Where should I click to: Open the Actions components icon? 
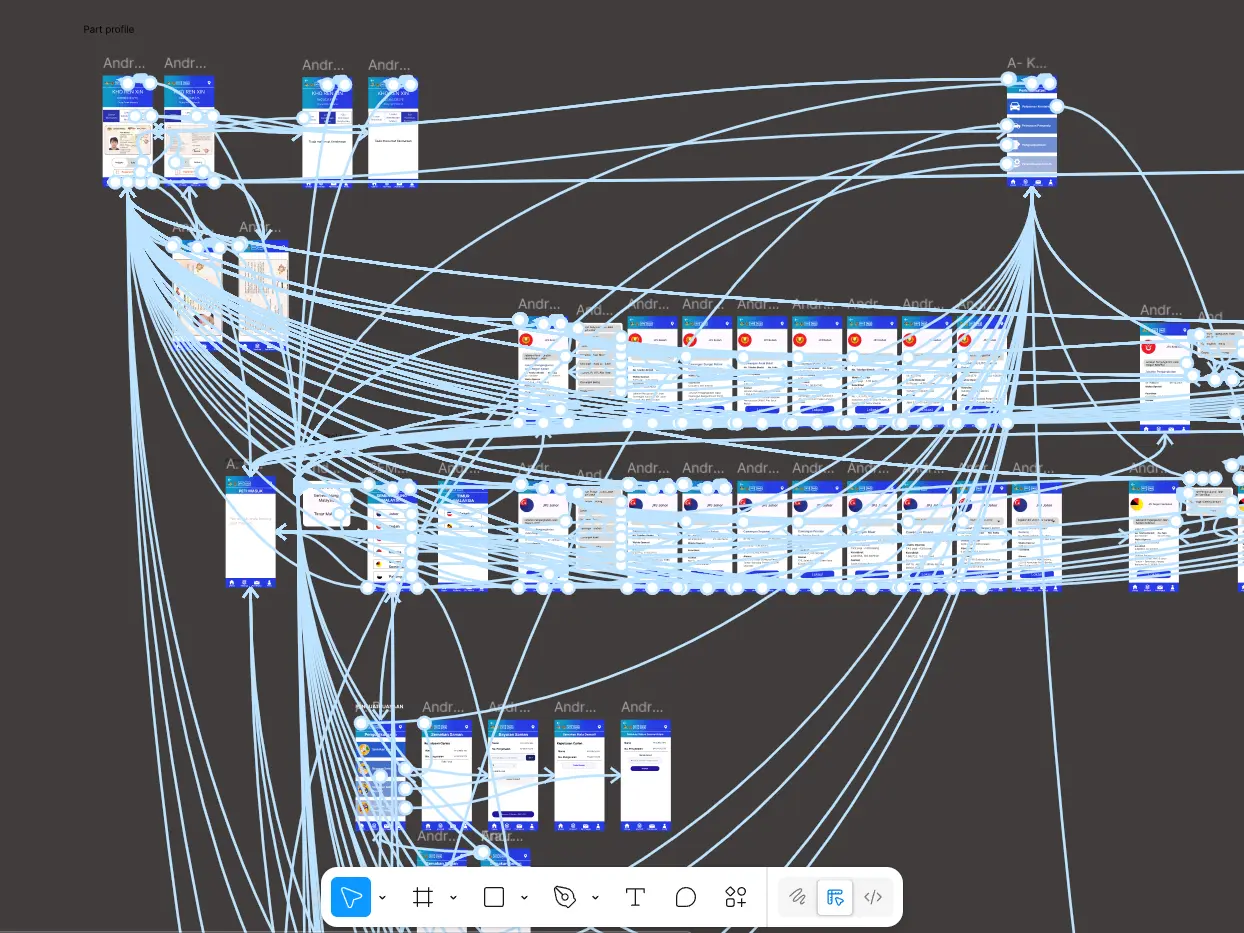[736, 897]
